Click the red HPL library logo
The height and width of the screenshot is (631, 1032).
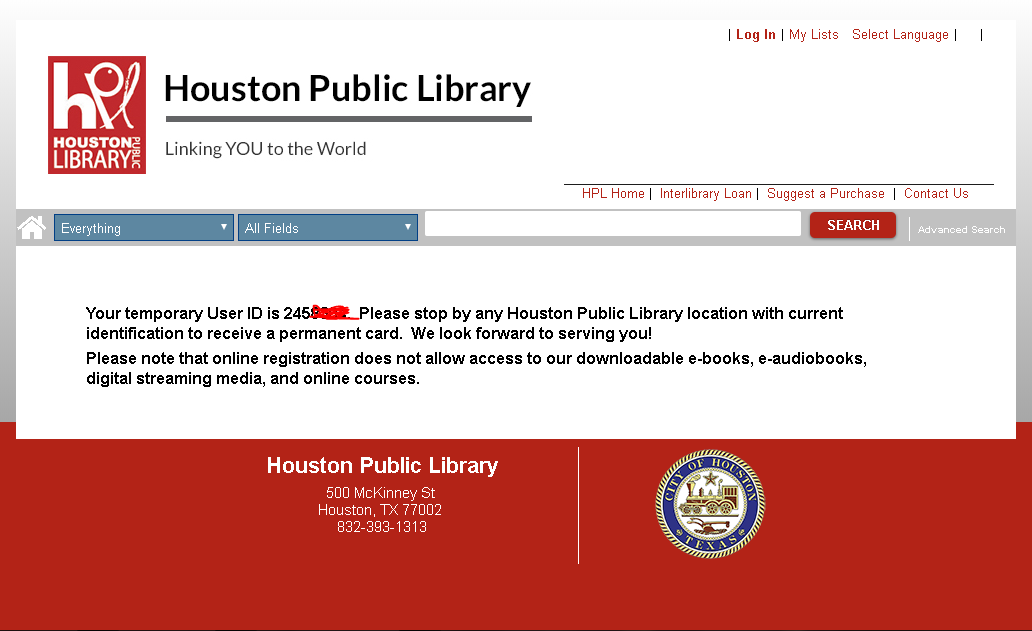point(97,115)
